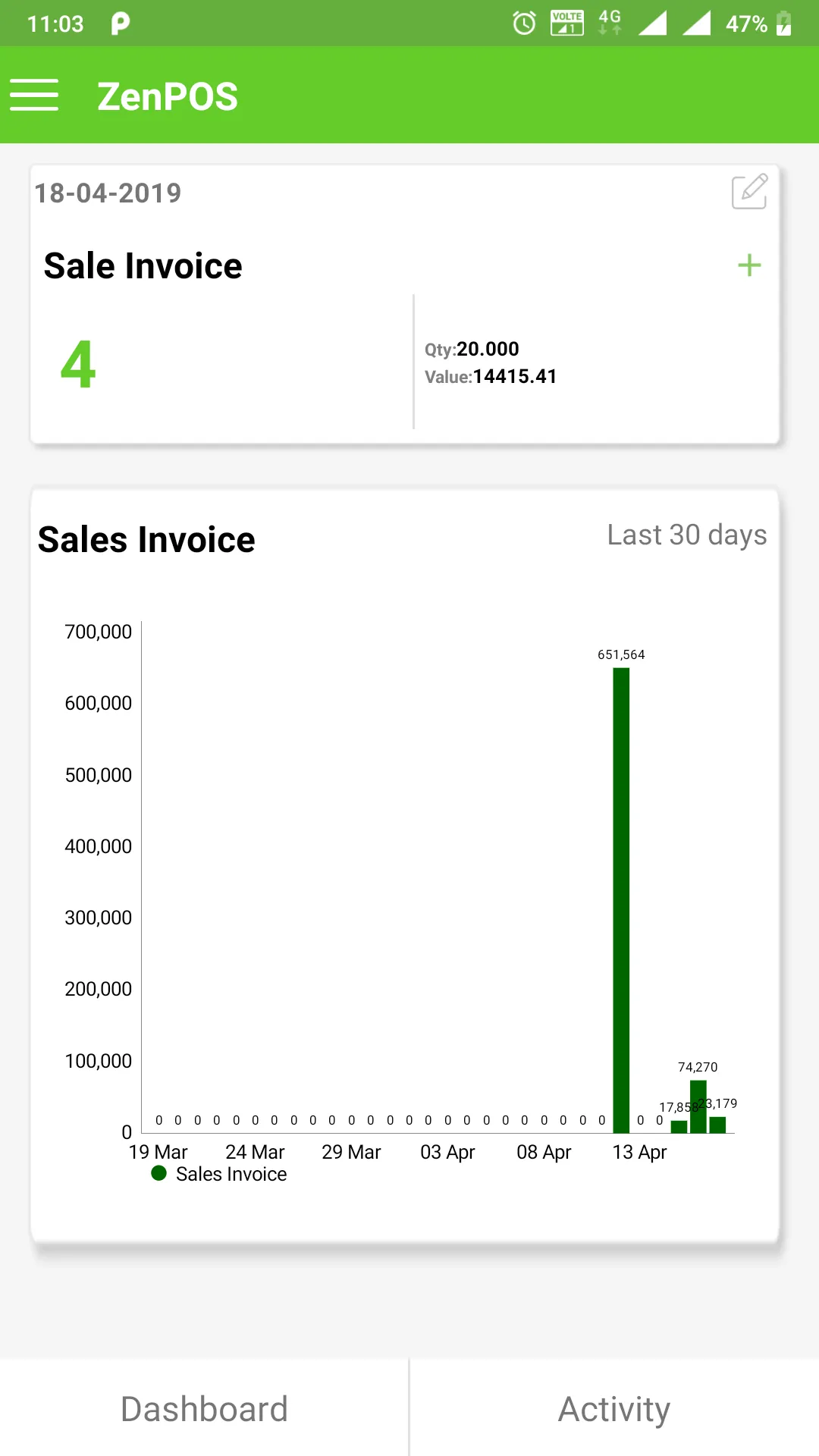Tap the edit date pencil icon
The image size is (819, 1456).
tap(749, 192)
